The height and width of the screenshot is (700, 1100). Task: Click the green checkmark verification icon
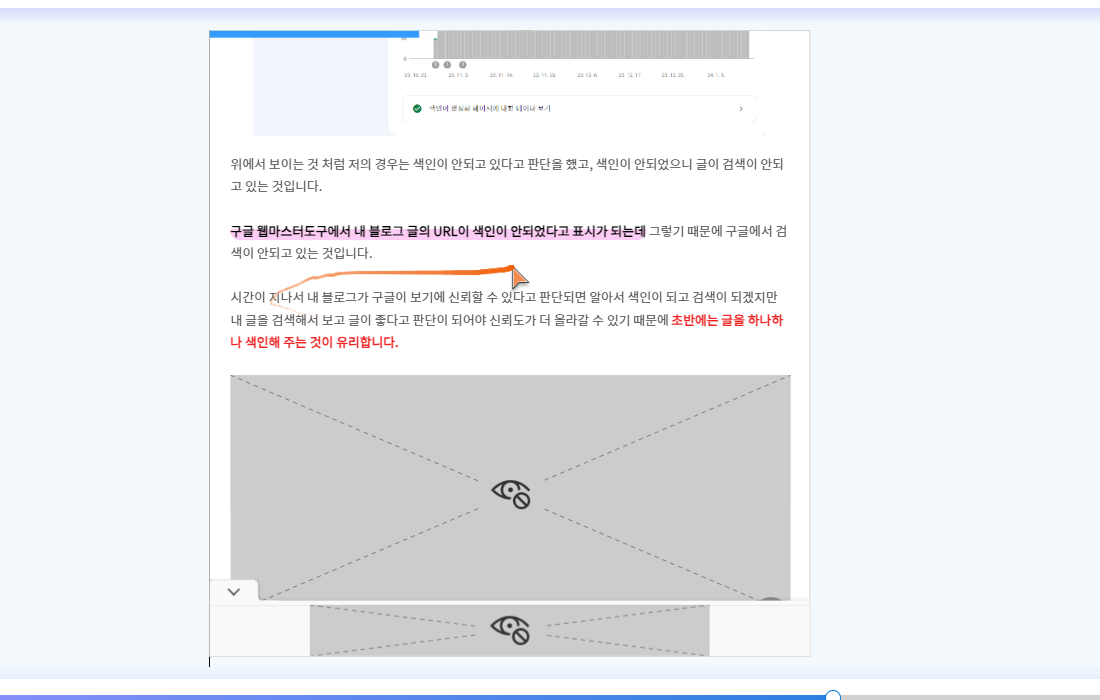click(x=417, y=108)
